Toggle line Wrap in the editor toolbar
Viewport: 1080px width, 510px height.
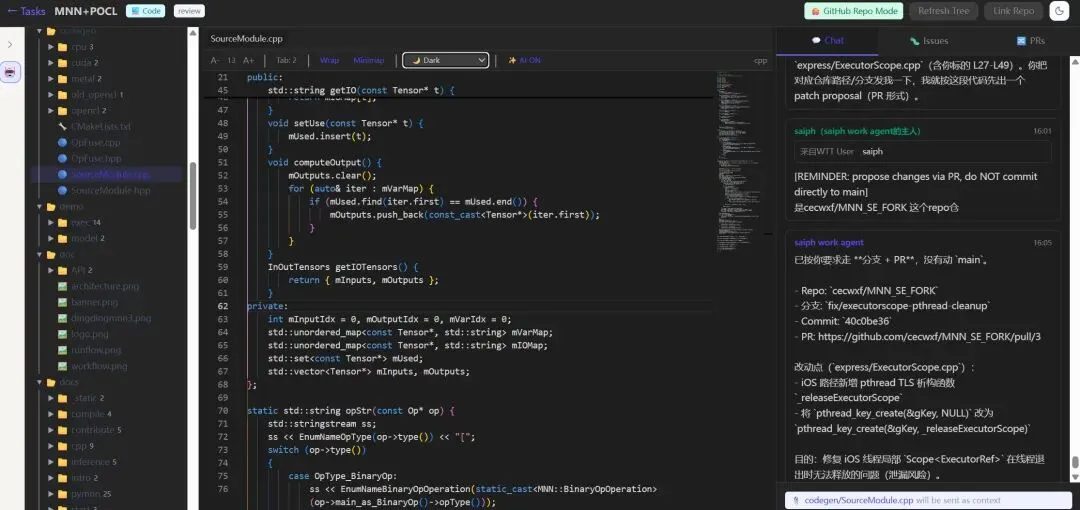coord(329,61)
